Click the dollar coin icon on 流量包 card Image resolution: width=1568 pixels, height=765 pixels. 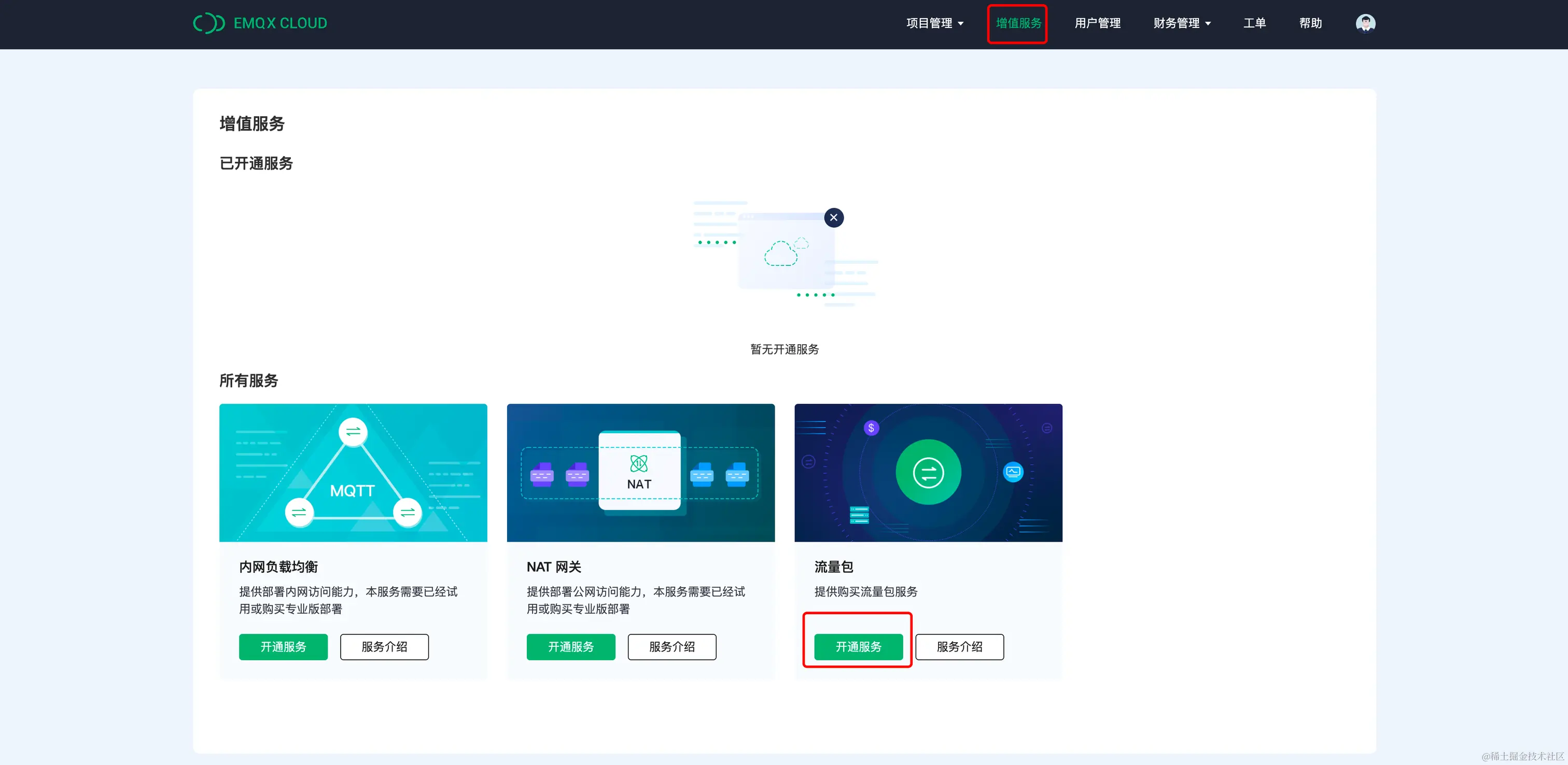click(x=871, y=428)
